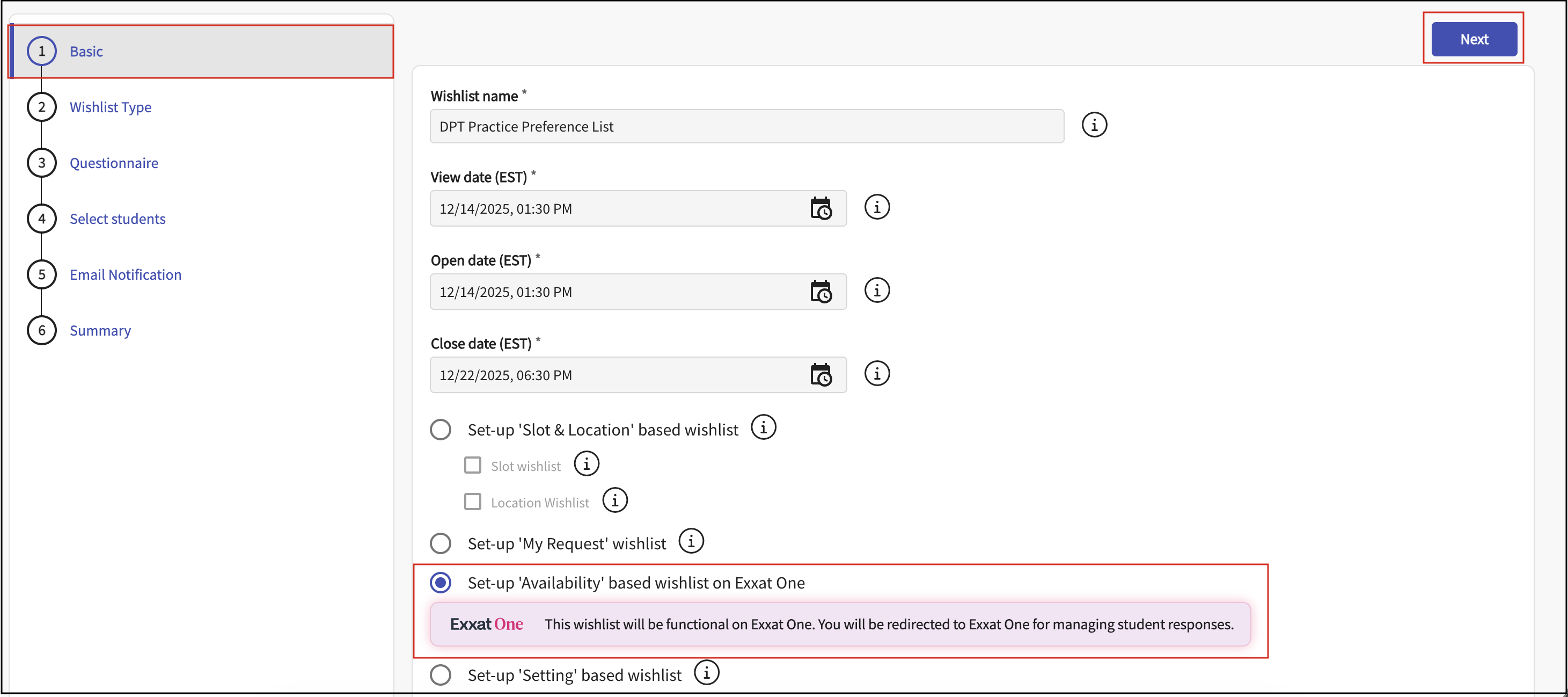This screenshot has width=1568, height=697.
Task: Click info icon beside Wishlist name field
Action: click(x=1094, y=126)
